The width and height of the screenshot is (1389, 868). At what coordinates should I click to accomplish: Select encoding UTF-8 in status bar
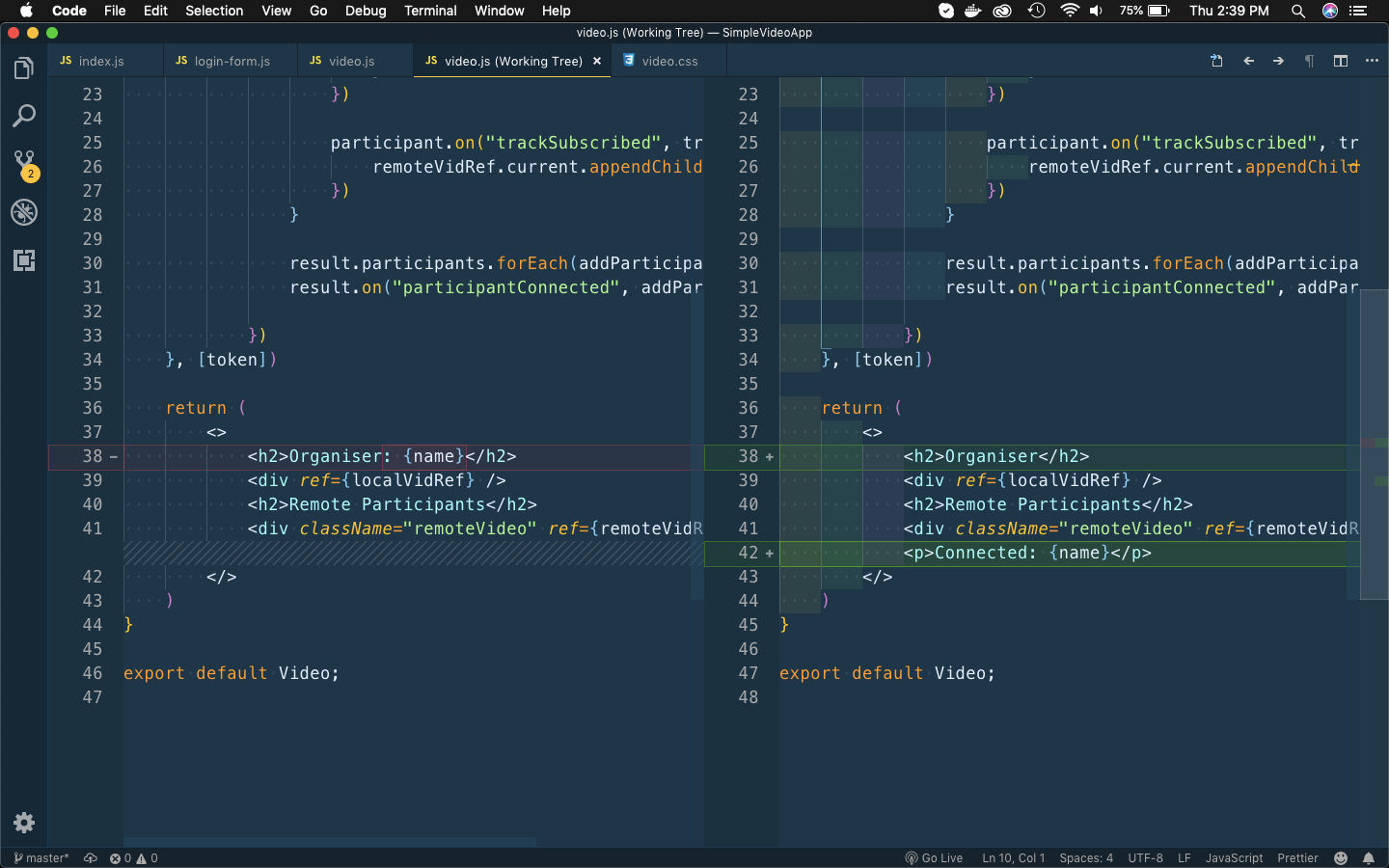[1146, 858]
